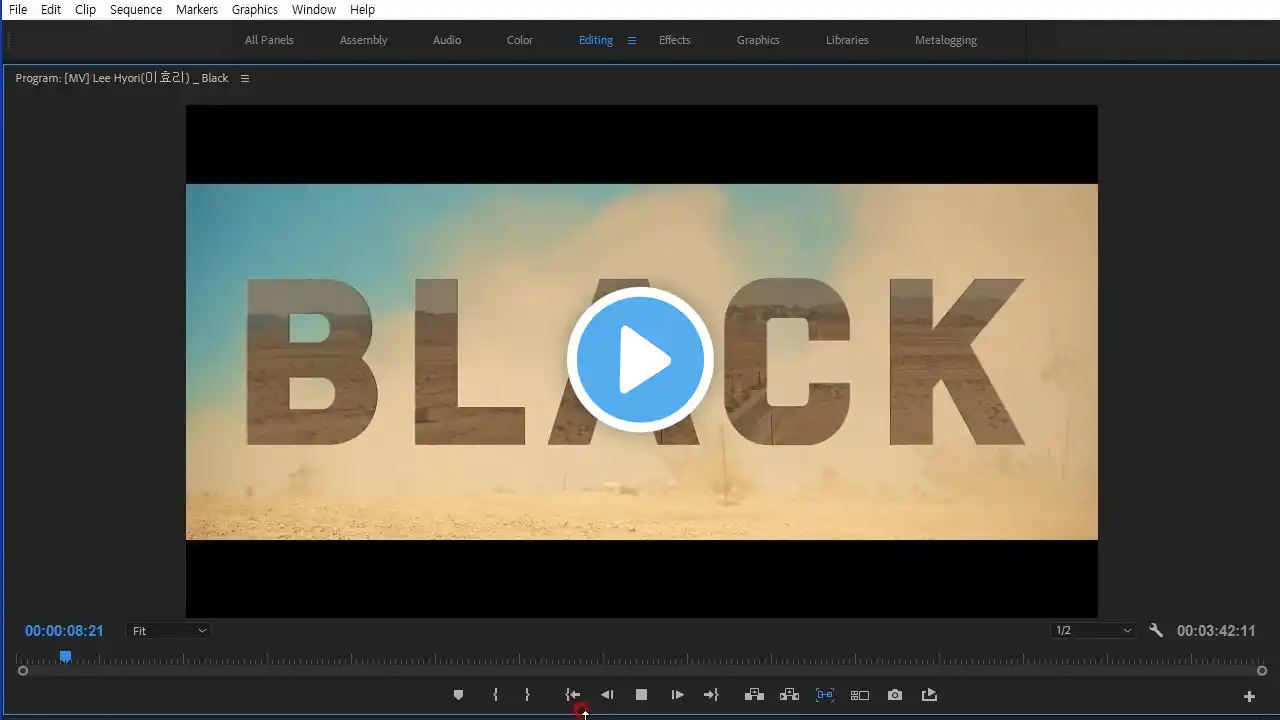This screenshot has width=1280, height=720.
Task: Select the Editing workspace tab
Action: pyautogui.click(x=596, y=40)
